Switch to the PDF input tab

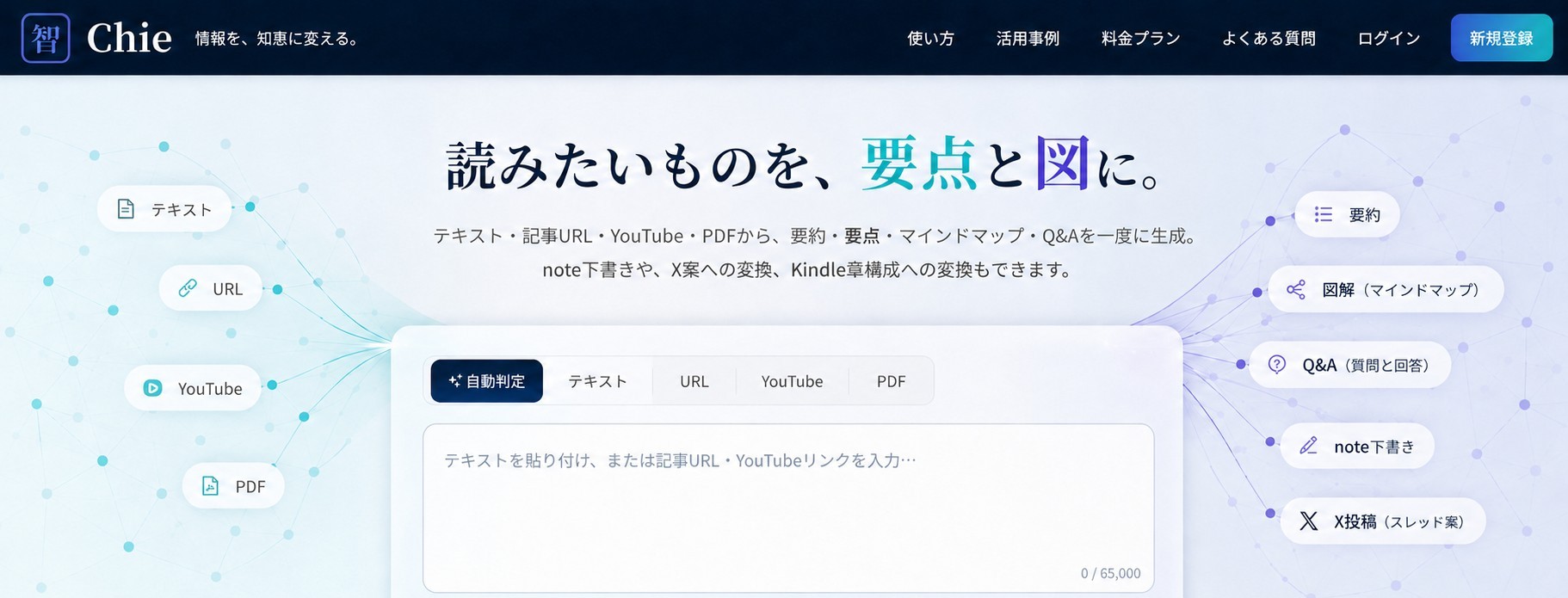pyautogui.click(x=891, y=381)
